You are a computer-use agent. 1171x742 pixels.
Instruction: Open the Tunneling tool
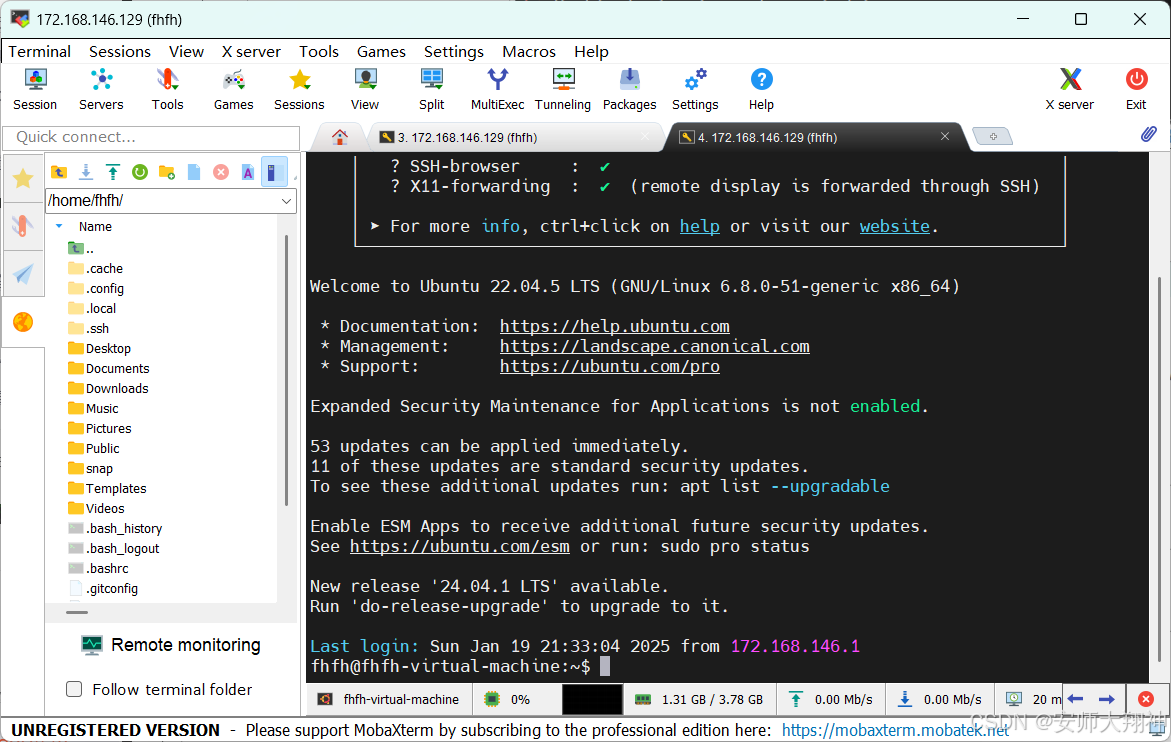[562, 88]
